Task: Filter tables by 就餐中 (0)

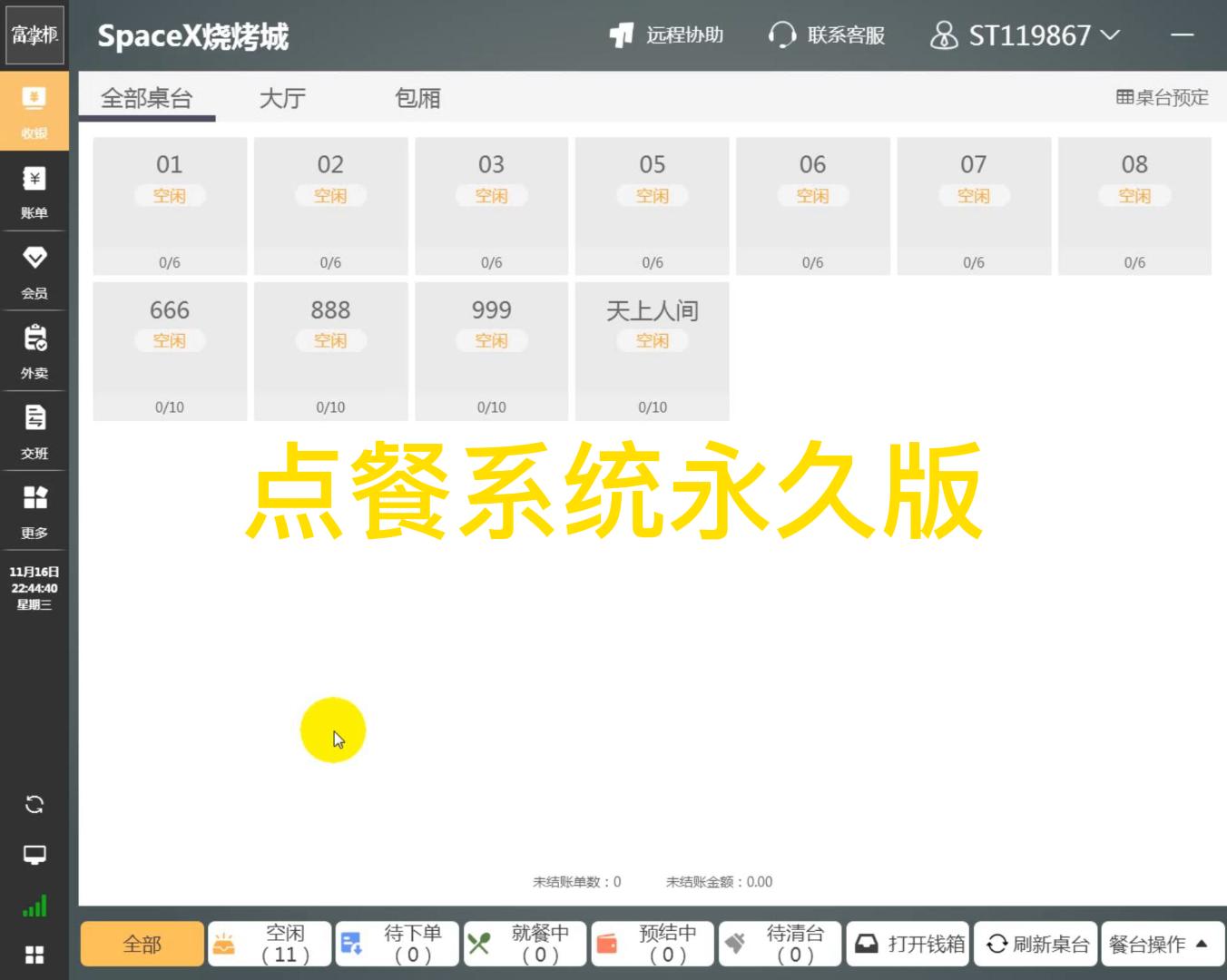Action: click(525, 944)
